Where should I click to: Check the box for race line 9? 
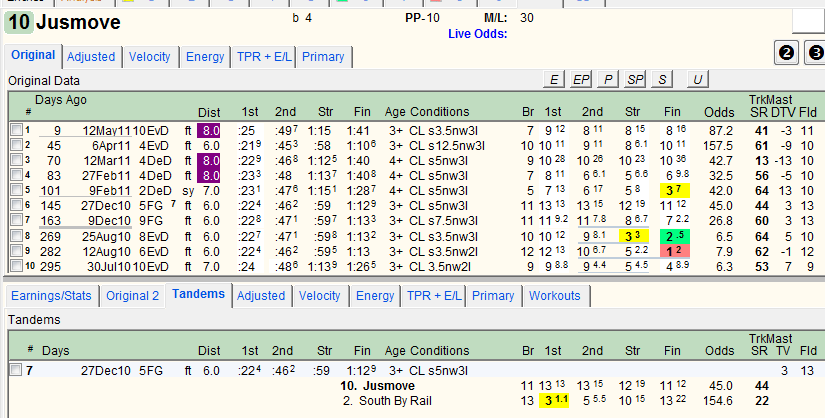tap(17, 251)
